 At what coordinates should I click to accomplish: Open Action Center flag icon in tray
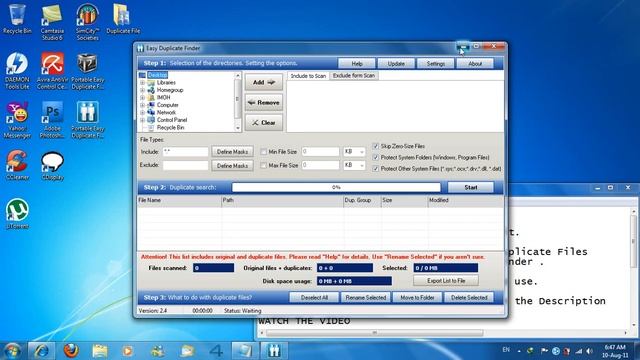click(x=544, y=351)
